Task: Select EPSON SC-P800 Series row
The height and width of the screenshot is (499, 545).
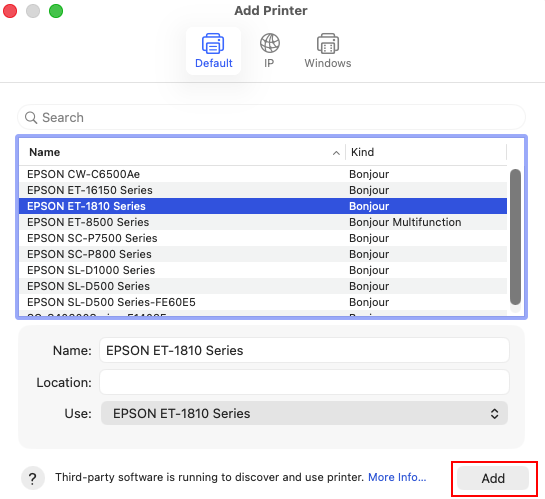Action: 263,254
